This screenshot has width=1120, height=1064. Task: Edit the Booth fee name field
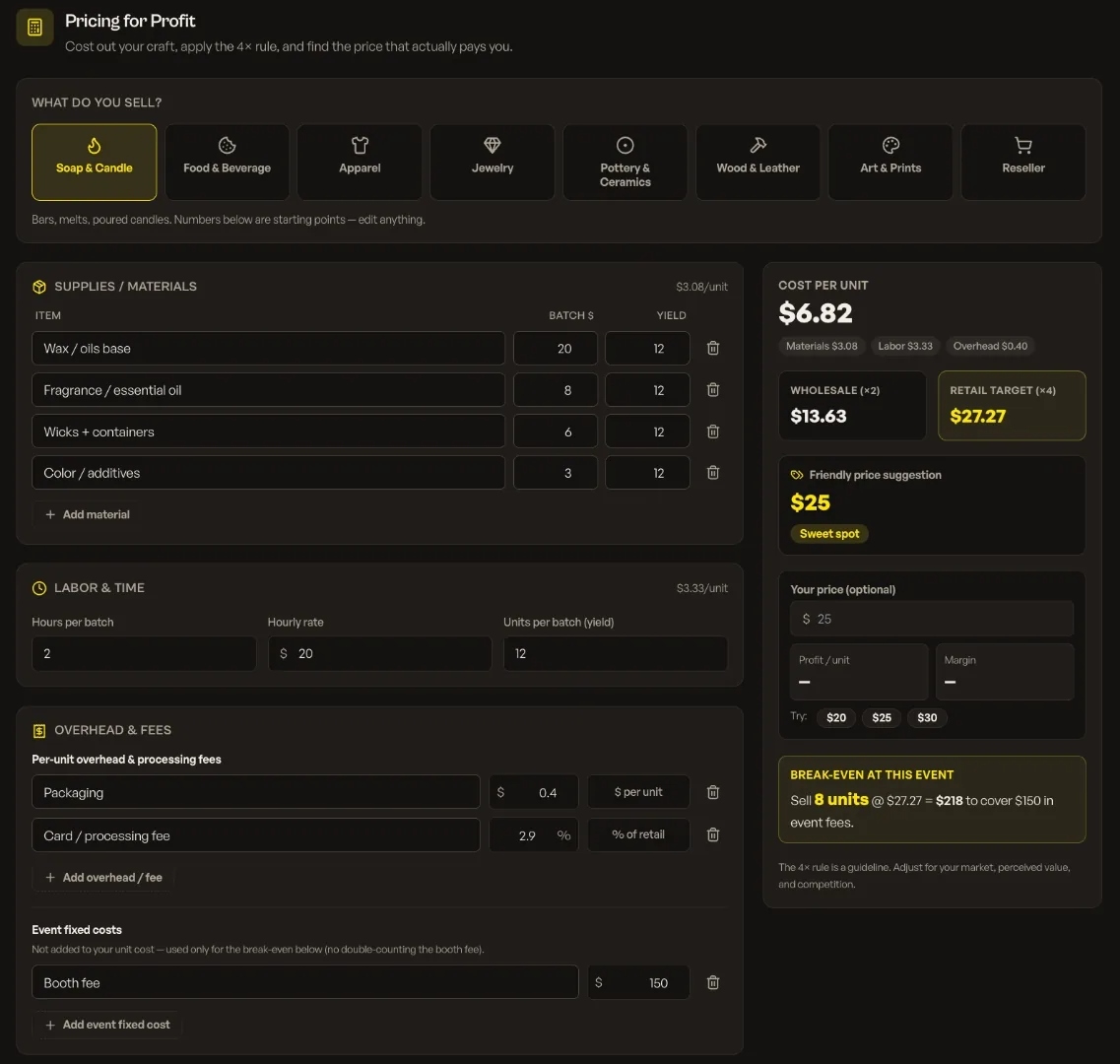coord(305,982)
